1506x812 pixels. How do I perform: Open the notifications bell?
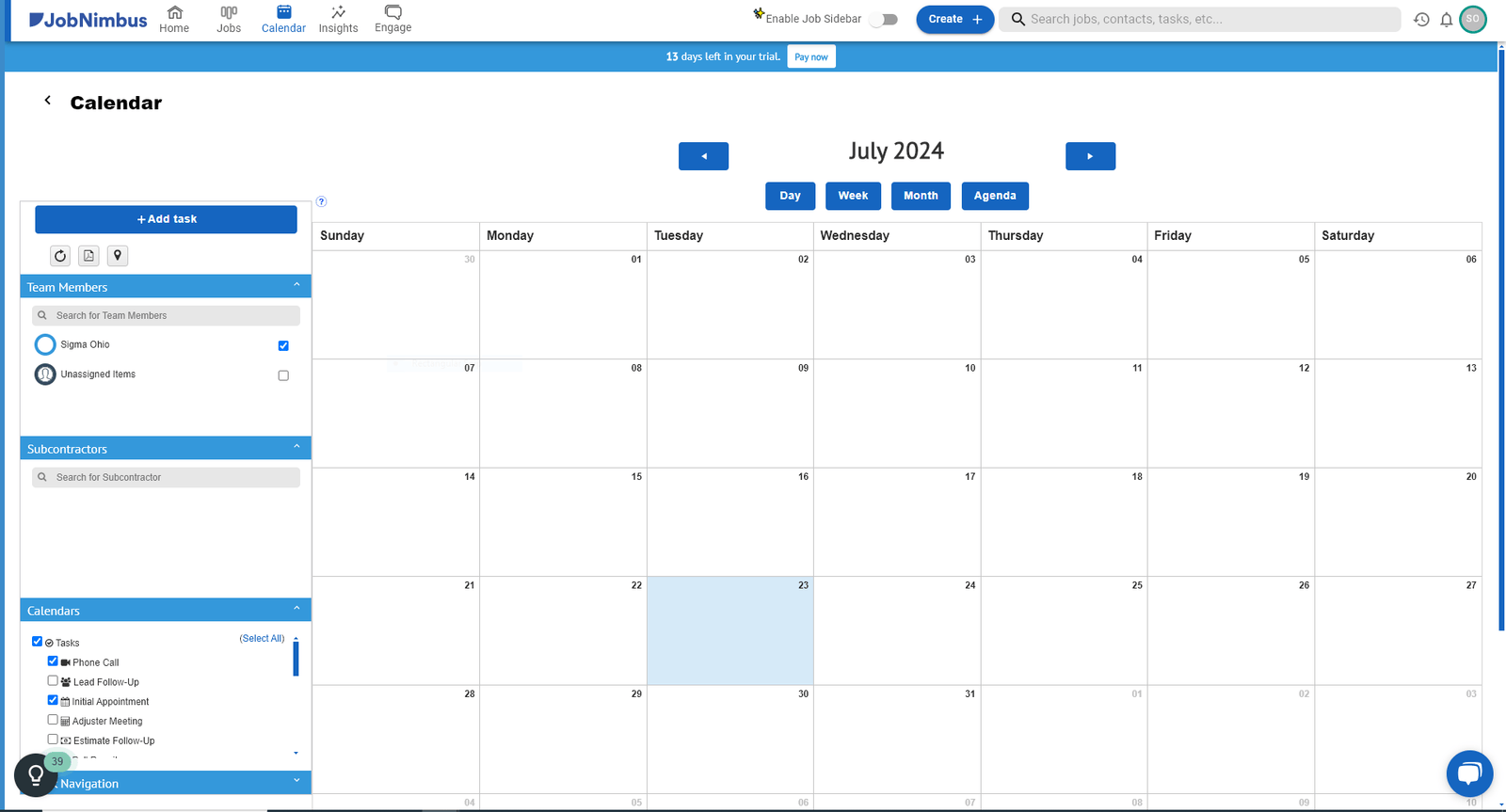[x=1446, y=20]
